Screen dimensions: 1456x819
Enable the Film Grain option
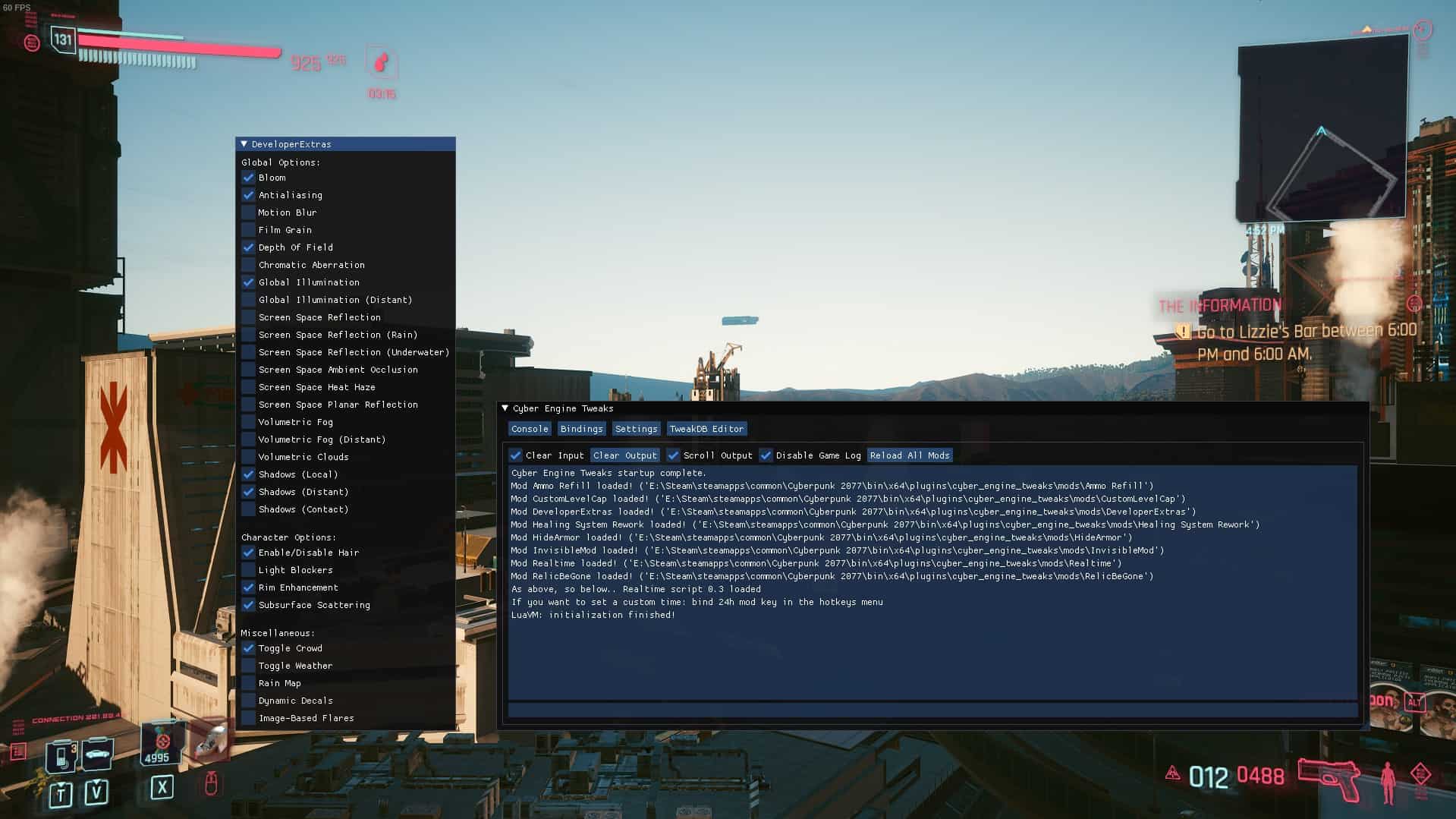248,230
